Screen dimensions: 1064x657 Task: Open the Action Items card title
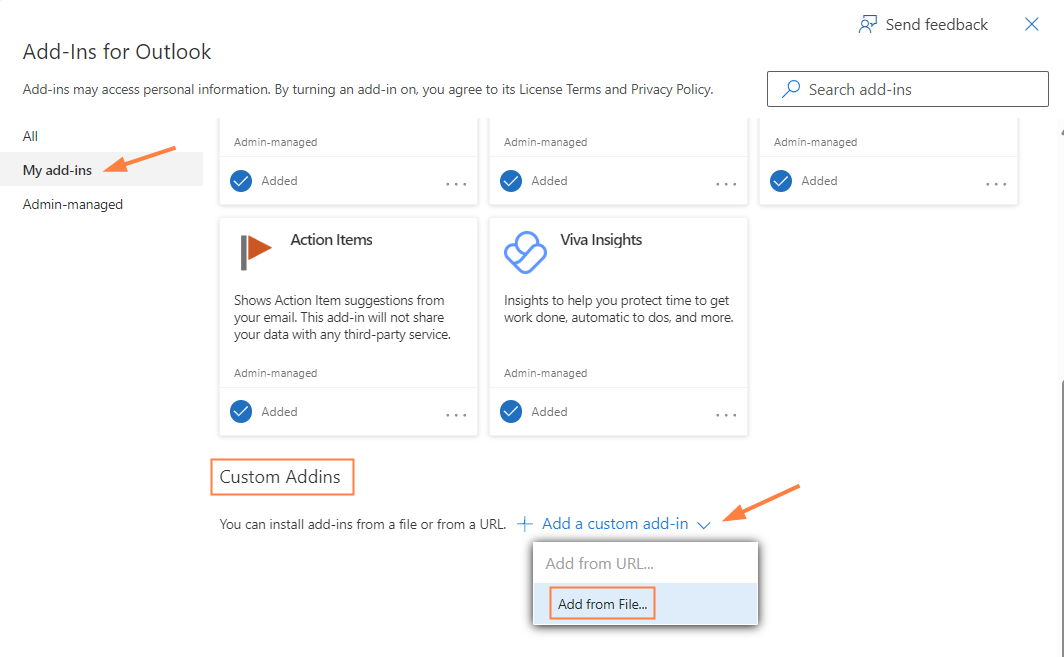[331, 240]
